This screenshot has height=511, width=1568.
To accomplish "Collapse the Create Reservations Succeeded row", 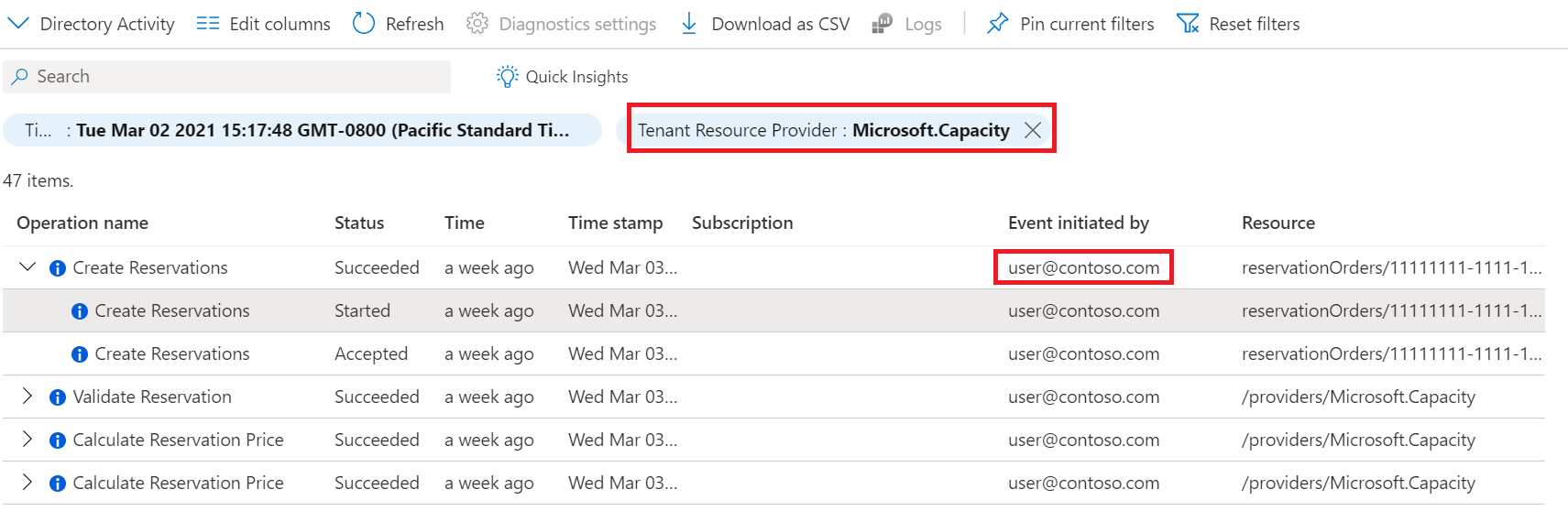I will 27,267.
